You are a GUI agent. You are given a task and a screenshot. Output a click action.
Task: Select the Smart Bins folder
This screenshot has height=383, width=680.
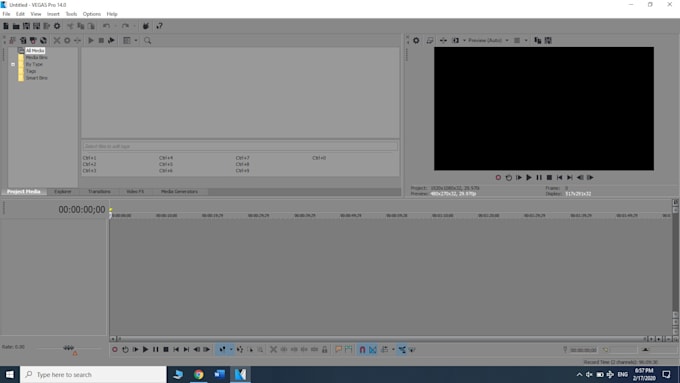tap(36, 78)
